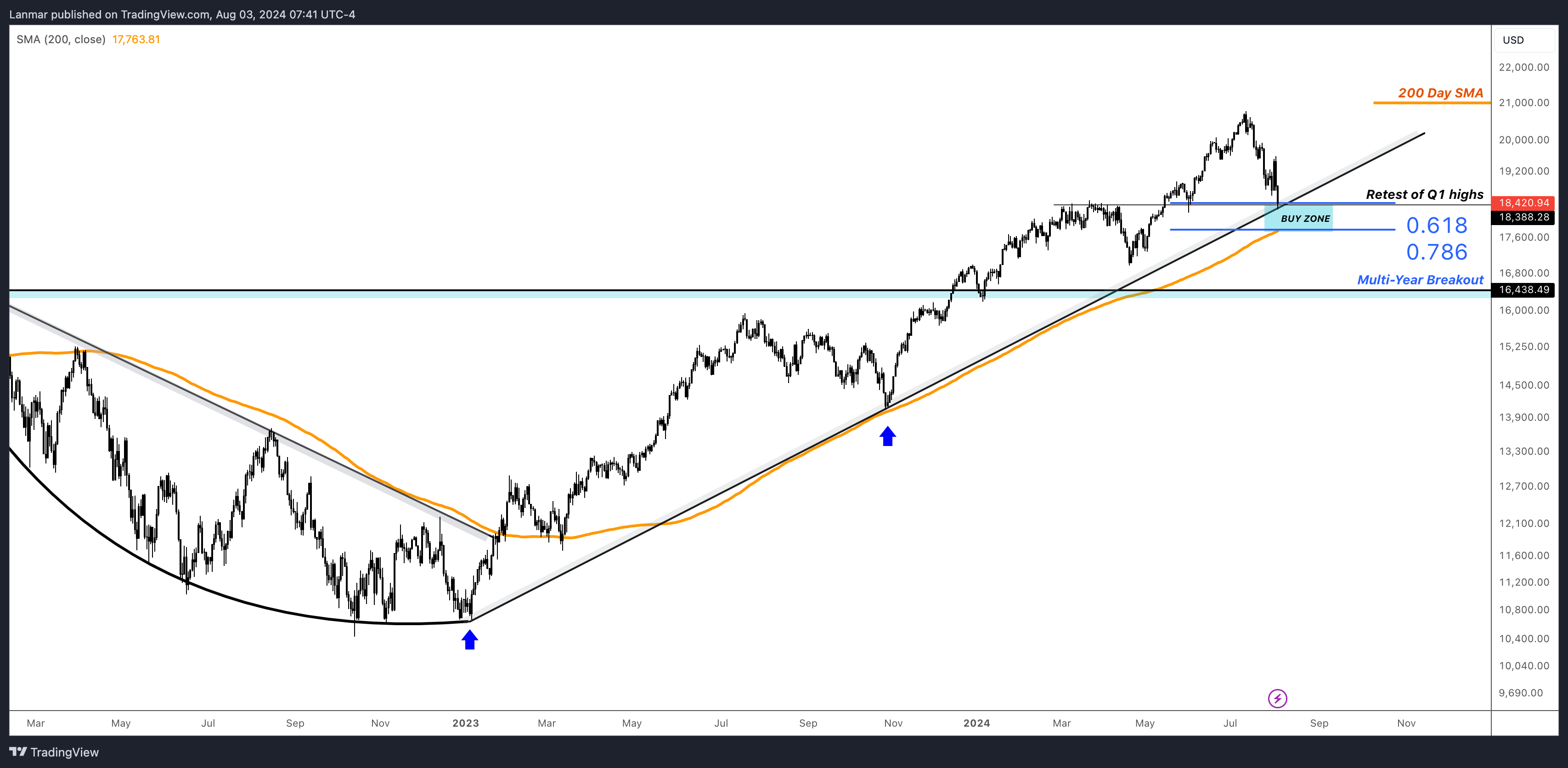Click the 16,000.00 price axis label
This screenshot has height=768, width=1568.
point(1523,311)
